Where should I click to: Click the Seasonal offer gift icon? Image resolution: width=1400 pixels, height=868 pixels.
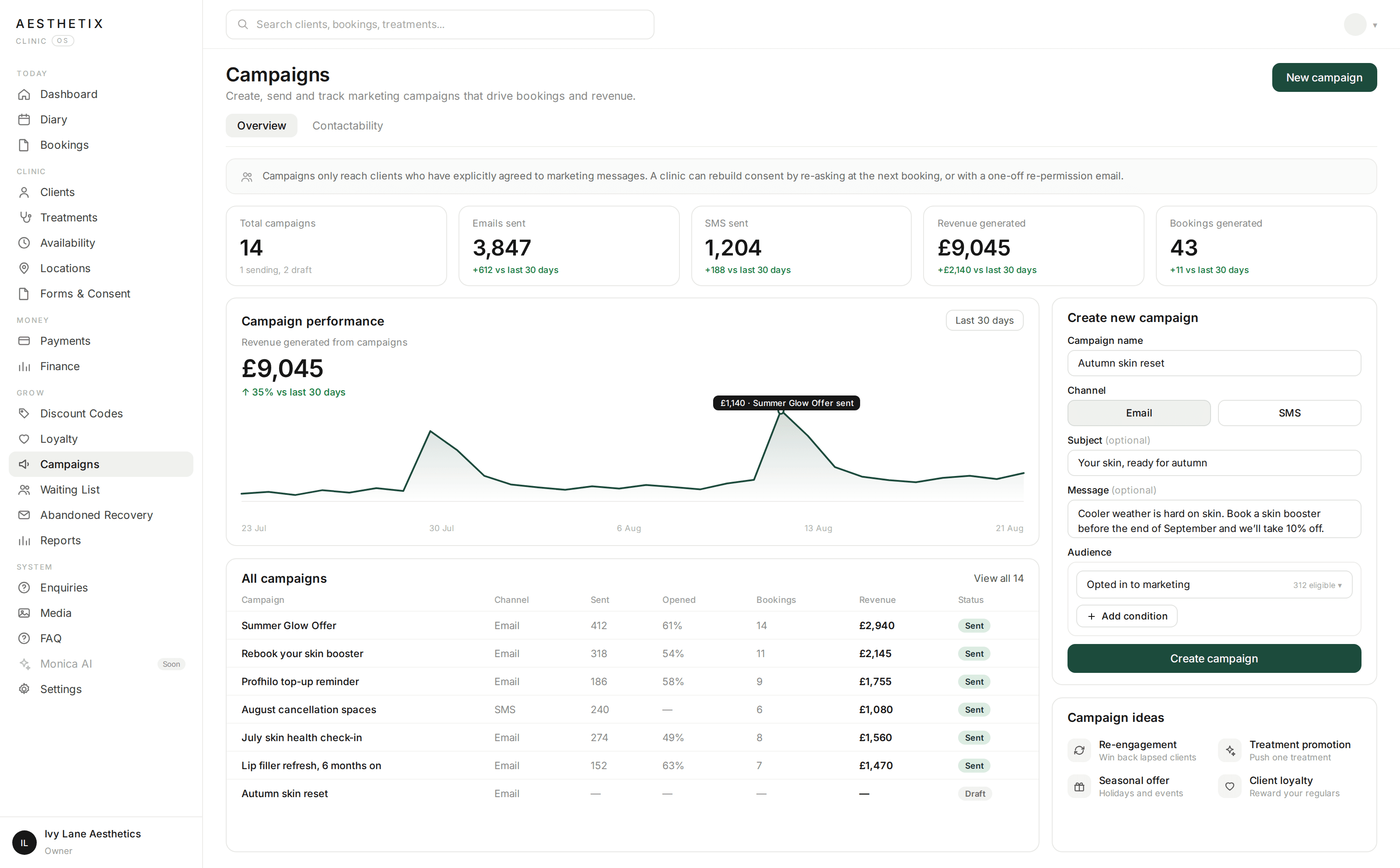click(1079, 787)
